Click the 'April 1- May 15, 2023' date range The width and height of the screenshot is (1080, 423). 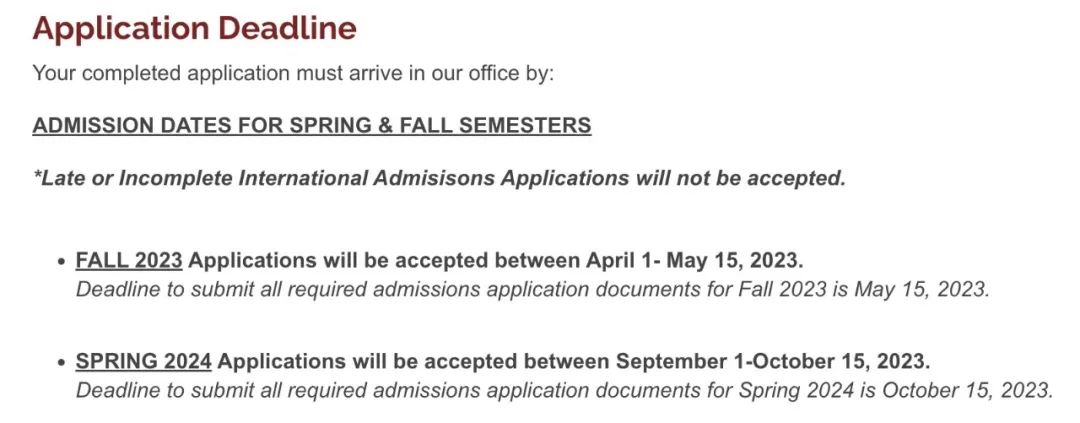[695, 262]
